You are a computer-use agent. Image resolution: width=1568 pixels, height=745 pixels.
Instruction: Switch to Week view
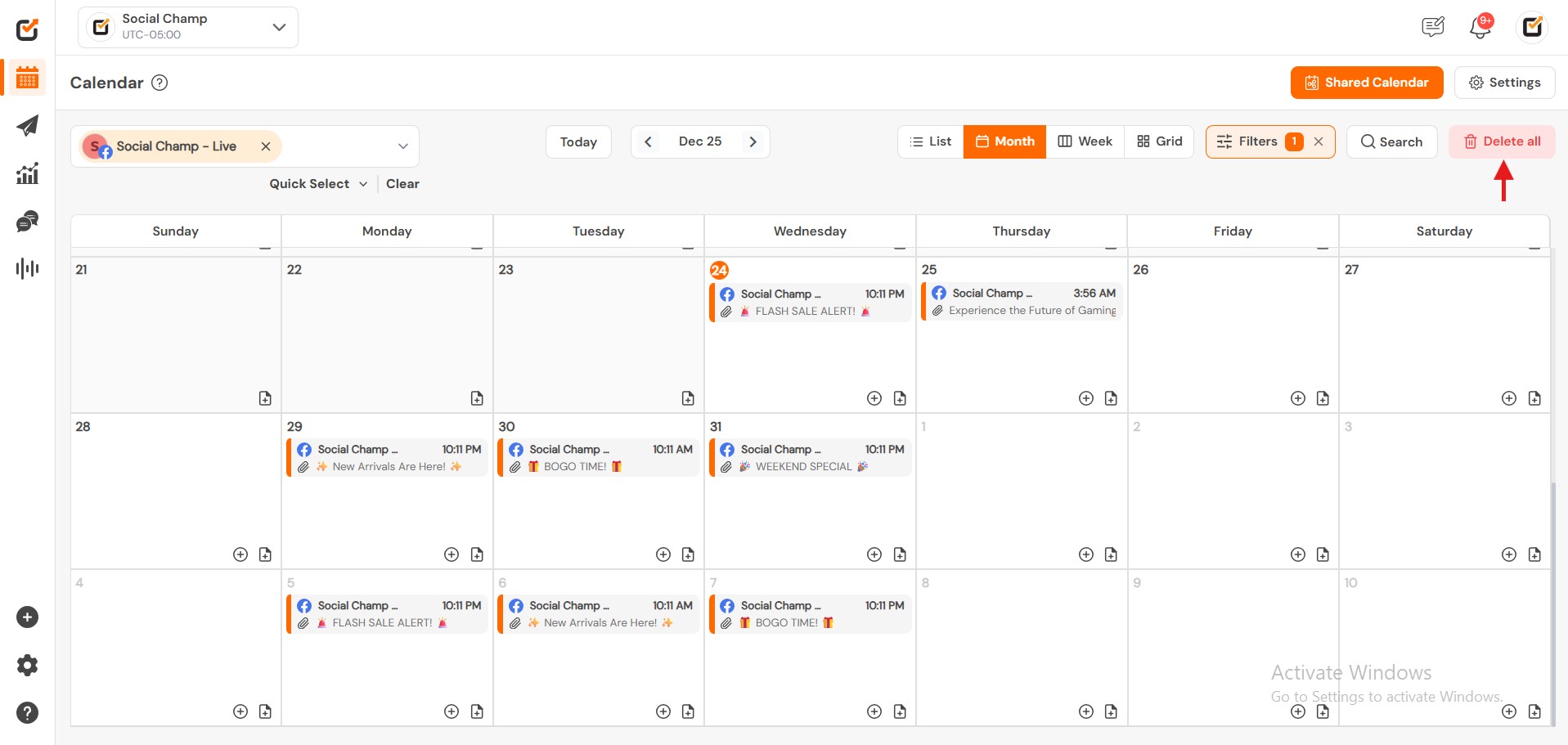pos(1085,141)
